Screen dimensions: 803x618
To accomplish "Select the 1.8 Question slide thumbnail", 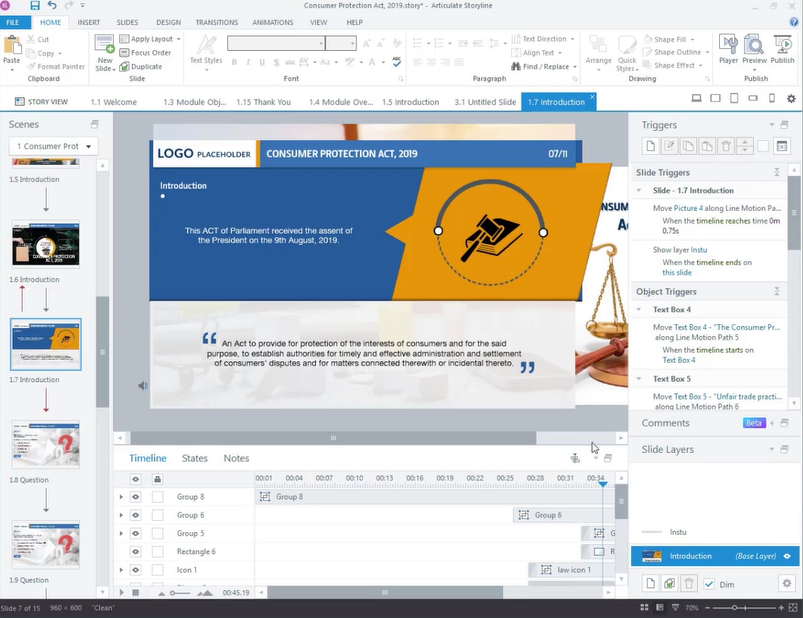I will coord(46,444).
